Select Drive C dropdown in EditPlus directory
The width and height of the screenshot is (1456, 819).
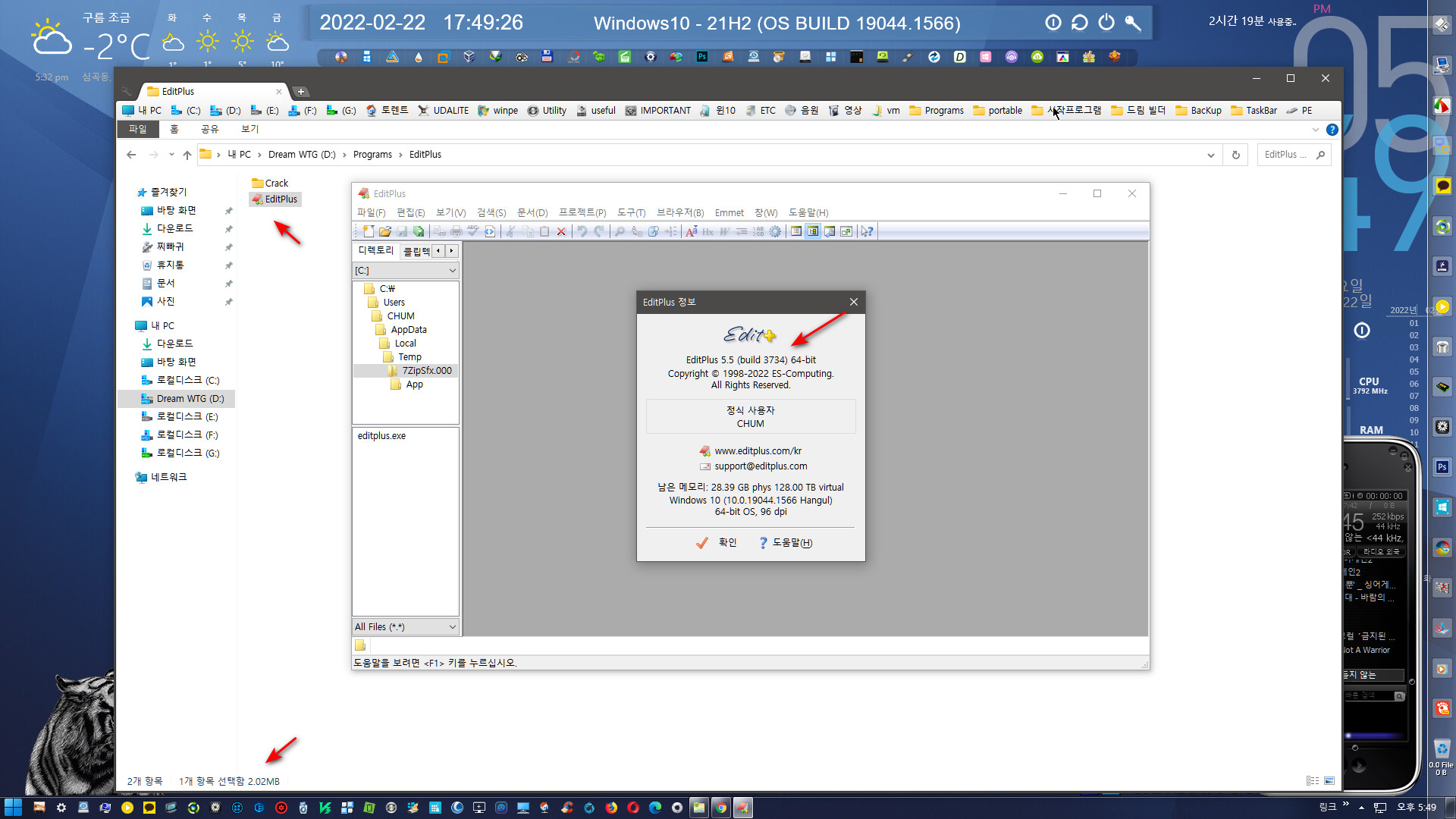click(x=405, y=271)
